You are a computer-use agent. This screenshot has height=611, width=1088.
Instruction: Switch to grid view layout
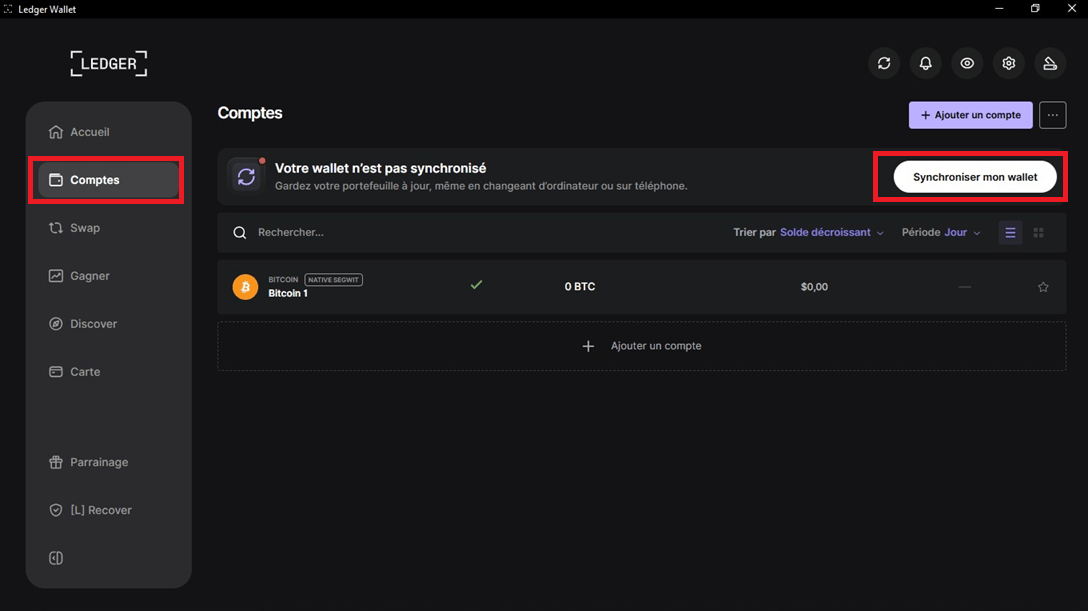tap(1038, 233)
